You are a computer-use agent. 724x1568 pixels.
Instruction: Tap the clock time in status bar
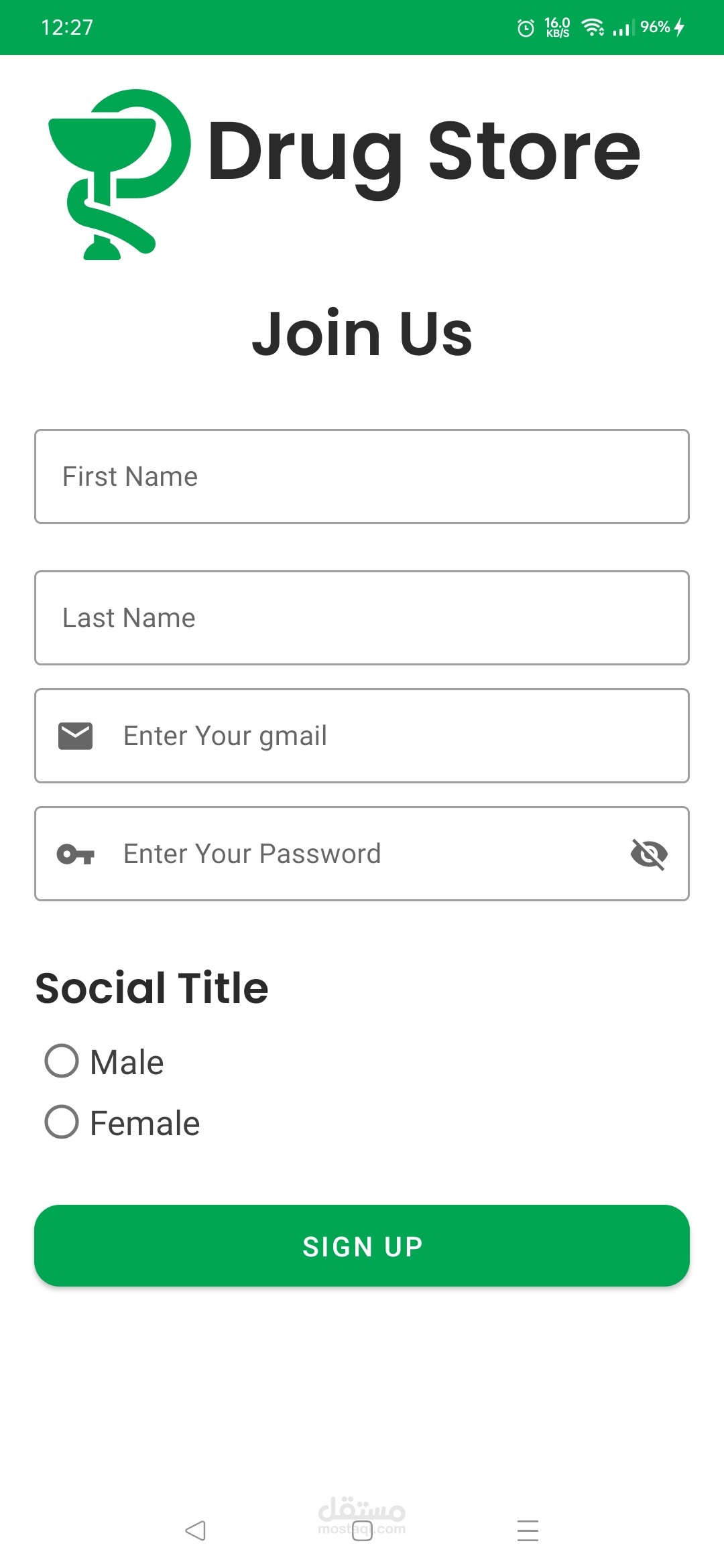[x=67, y=27]
